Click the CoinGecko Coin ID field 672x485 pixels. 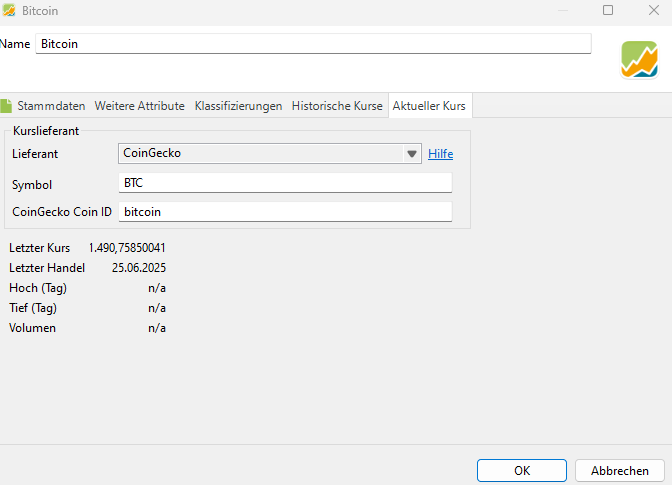(285, 212)
